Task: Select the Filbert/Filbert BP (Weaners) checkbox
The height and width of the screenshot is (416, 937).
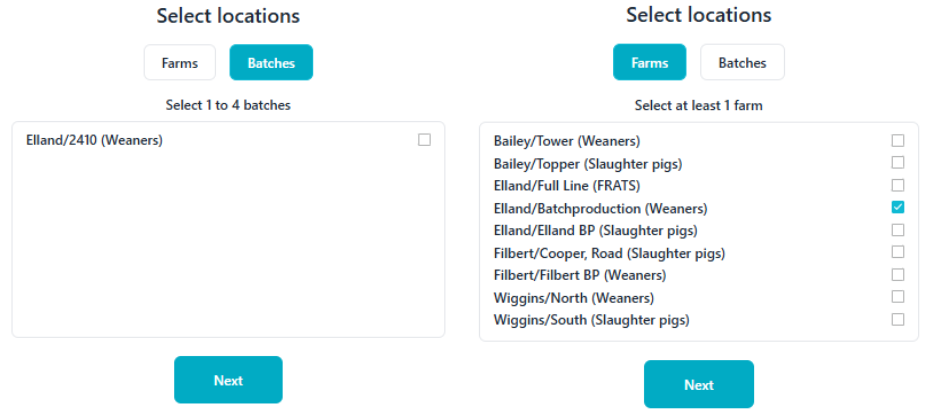Action: [x=898, y=275]
